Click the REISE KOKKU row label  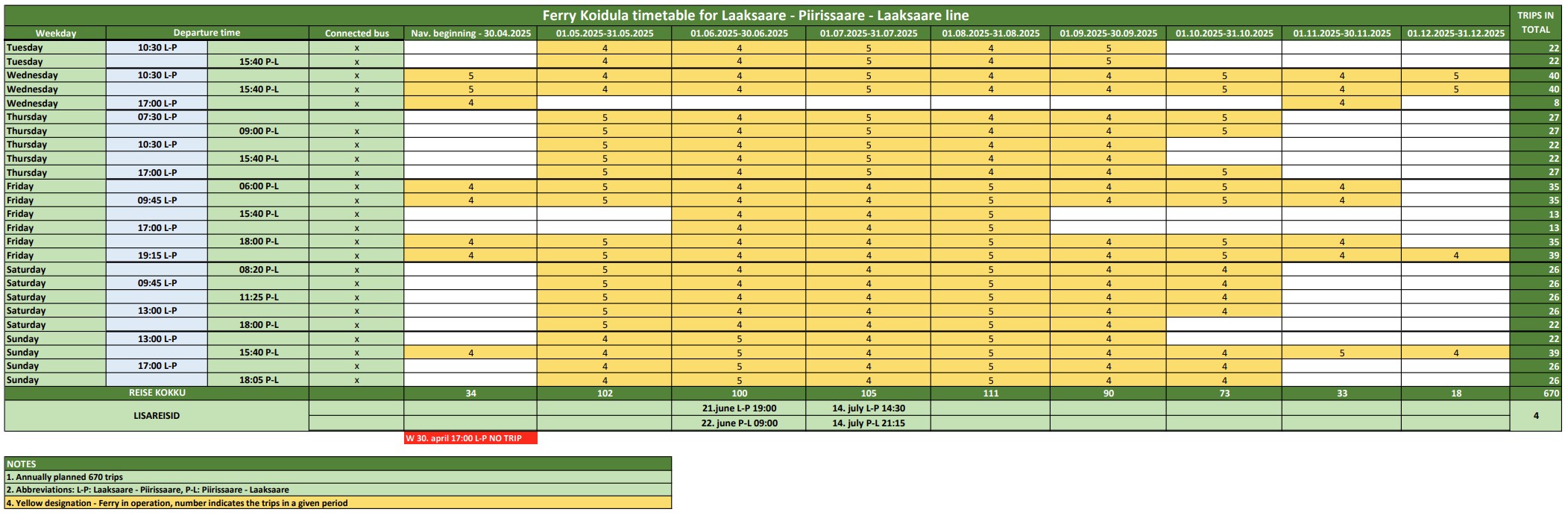(157, 393)
